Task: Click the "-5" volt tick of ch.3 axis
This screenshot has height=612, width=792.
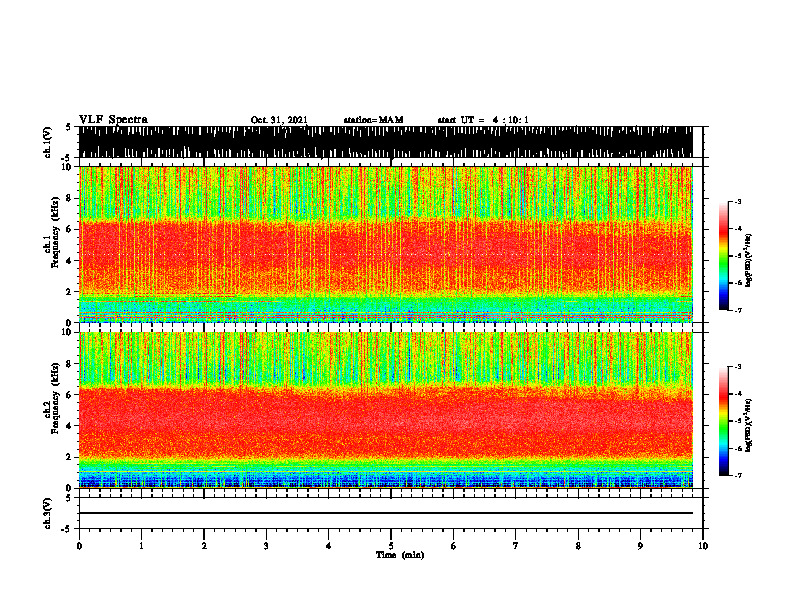Action: [x=67, y=529]
